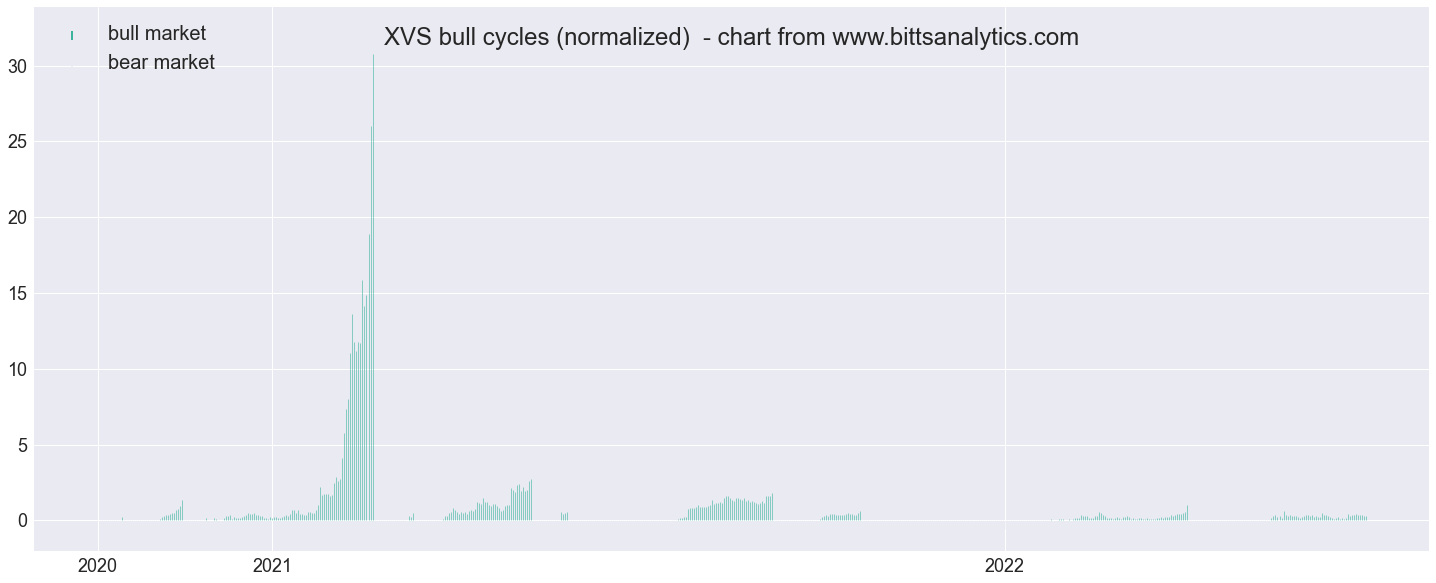Click the bull market legend label
The width and height of the screenshot is (1436, 583).
[x=157, y=34]
